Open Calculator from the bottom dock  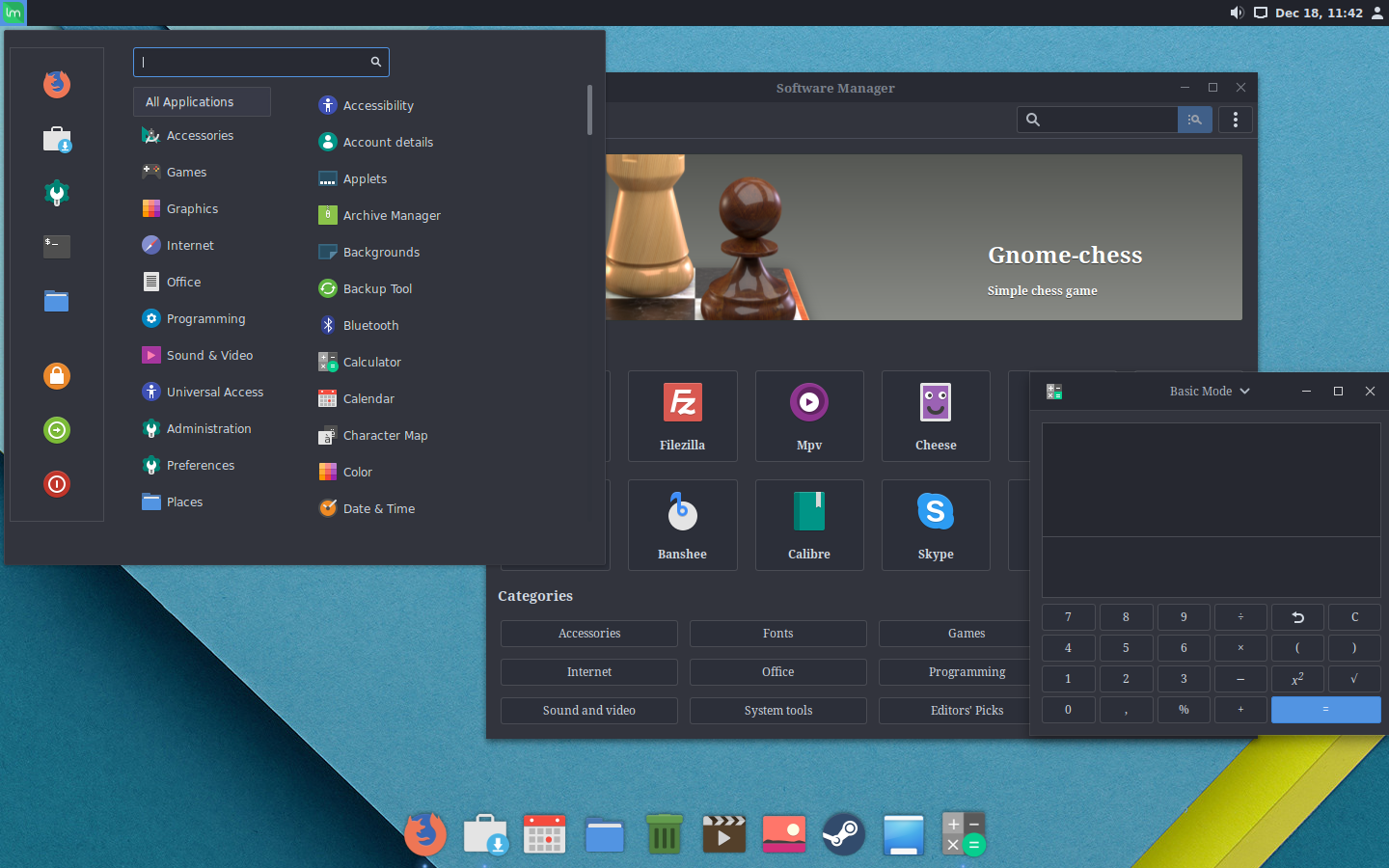pos(964,834)
